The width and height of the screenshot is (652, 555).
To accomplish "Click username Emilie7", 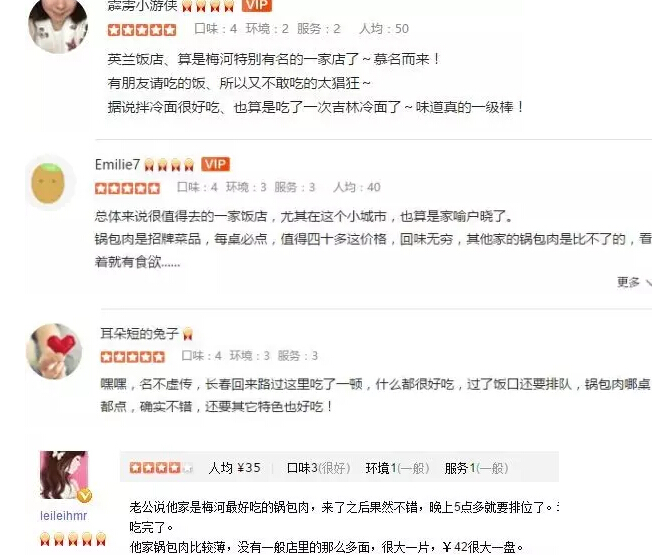I will pyautogui.click(x=117, y=165).
